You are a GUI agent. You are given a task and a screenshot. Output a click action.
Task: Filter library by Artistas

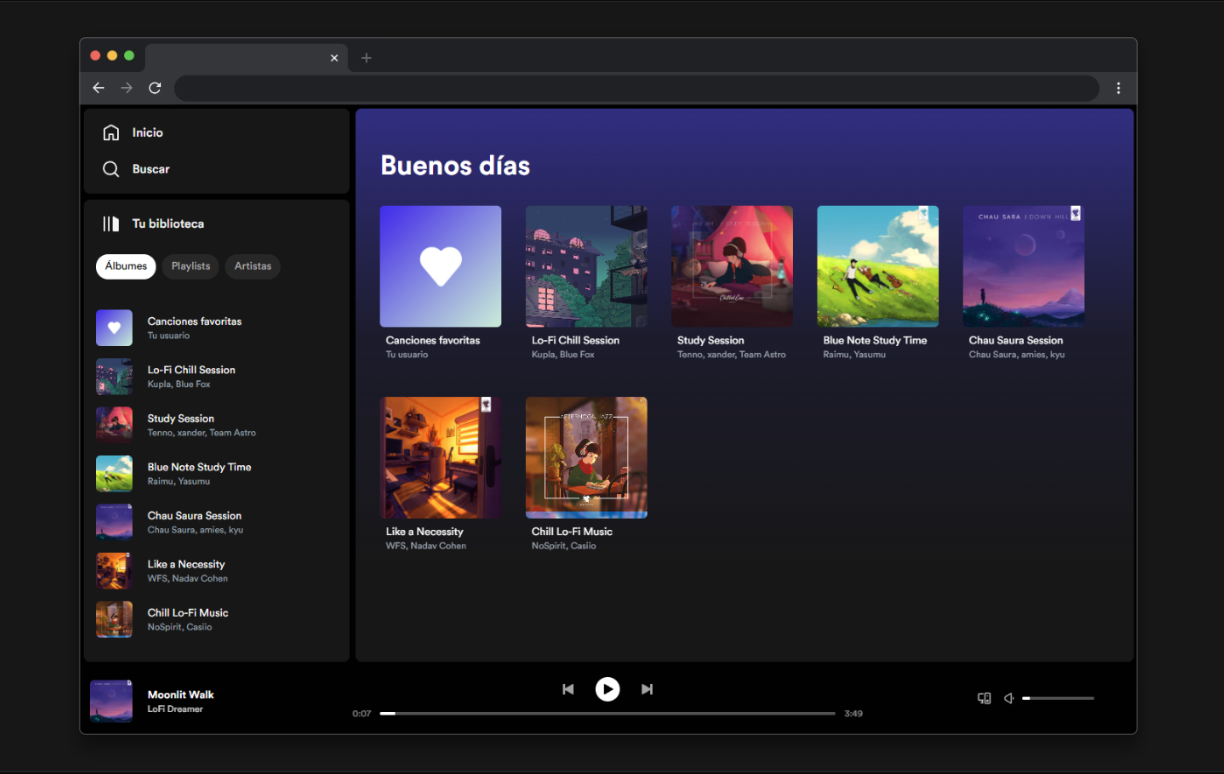pyautogui.click(x=252, y=266)
